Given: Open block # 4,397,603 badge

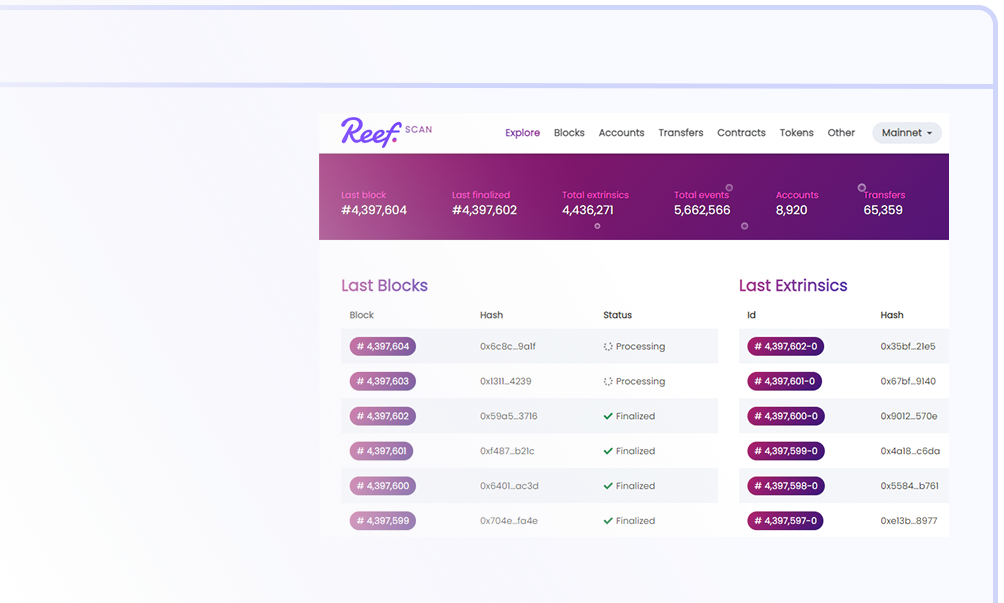Looking at the screenshot, I should (x=382, y=381).
